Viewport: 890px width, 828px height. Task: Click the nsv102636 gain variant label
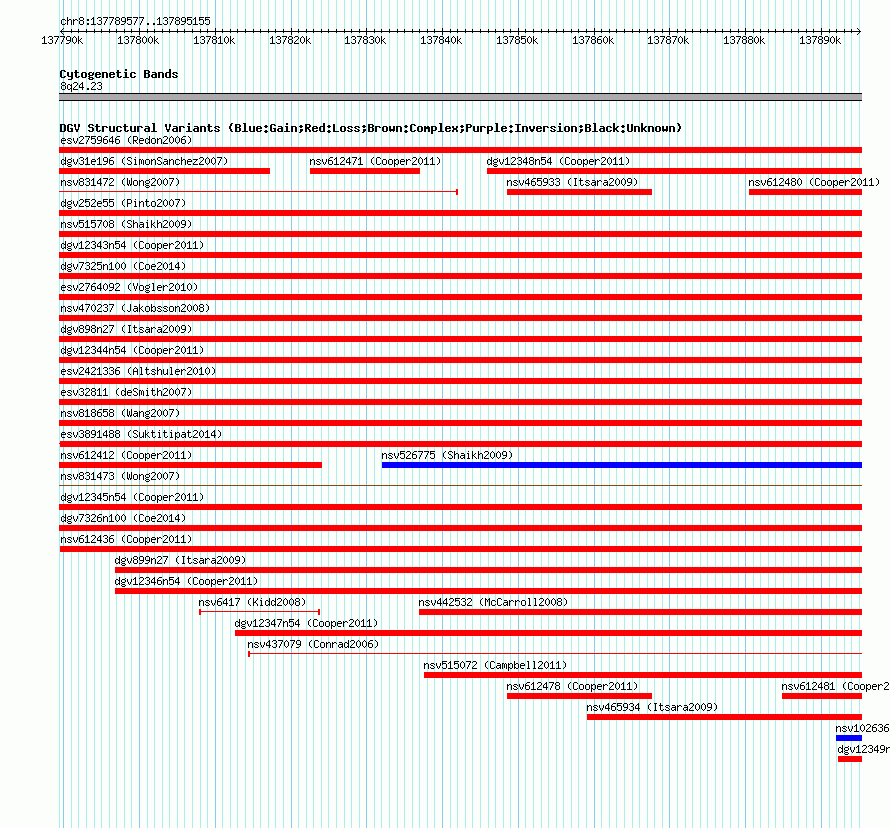point(862,728)
